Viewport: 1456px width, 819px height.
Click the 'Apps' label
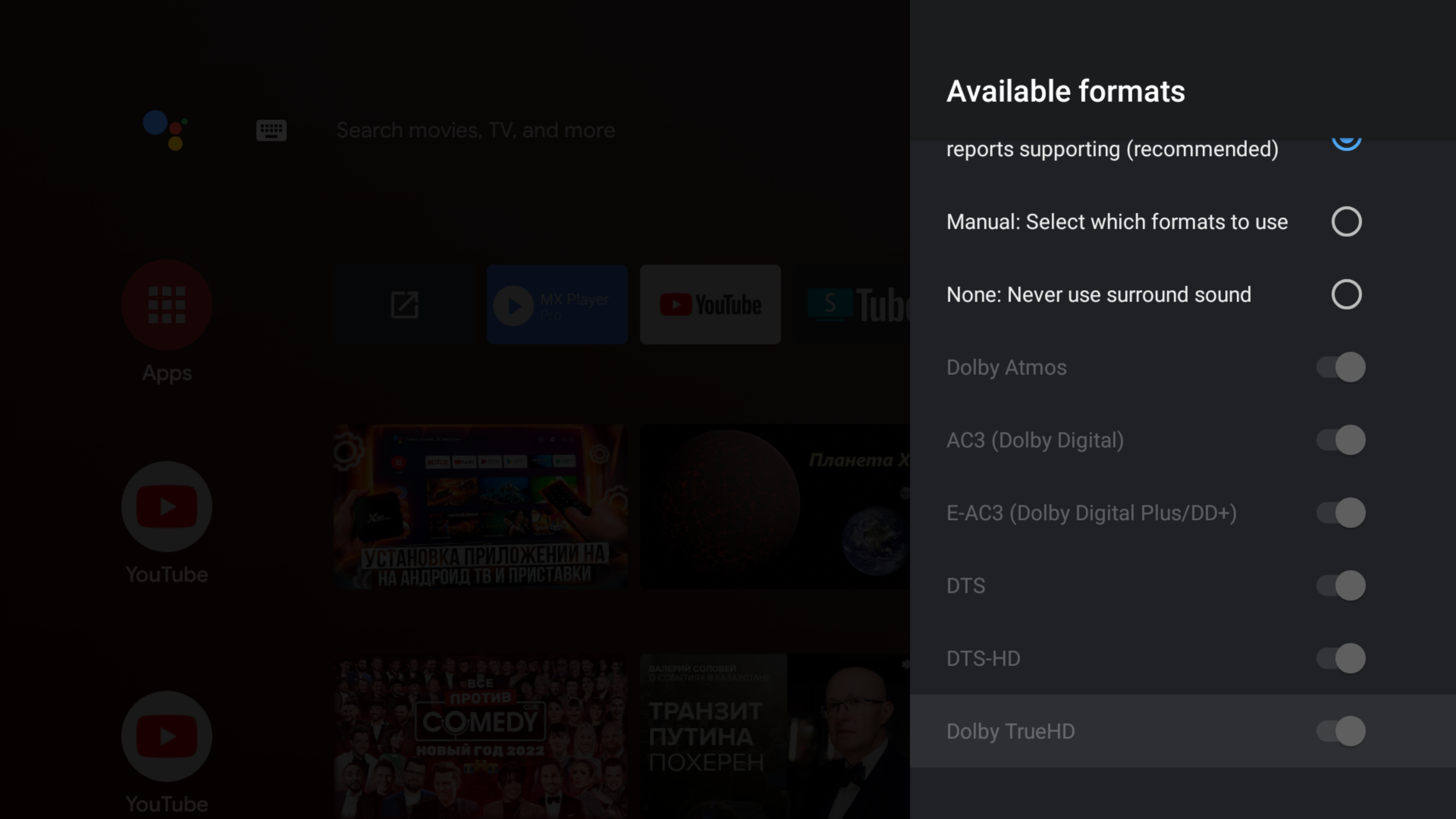(x=167, y=373)
